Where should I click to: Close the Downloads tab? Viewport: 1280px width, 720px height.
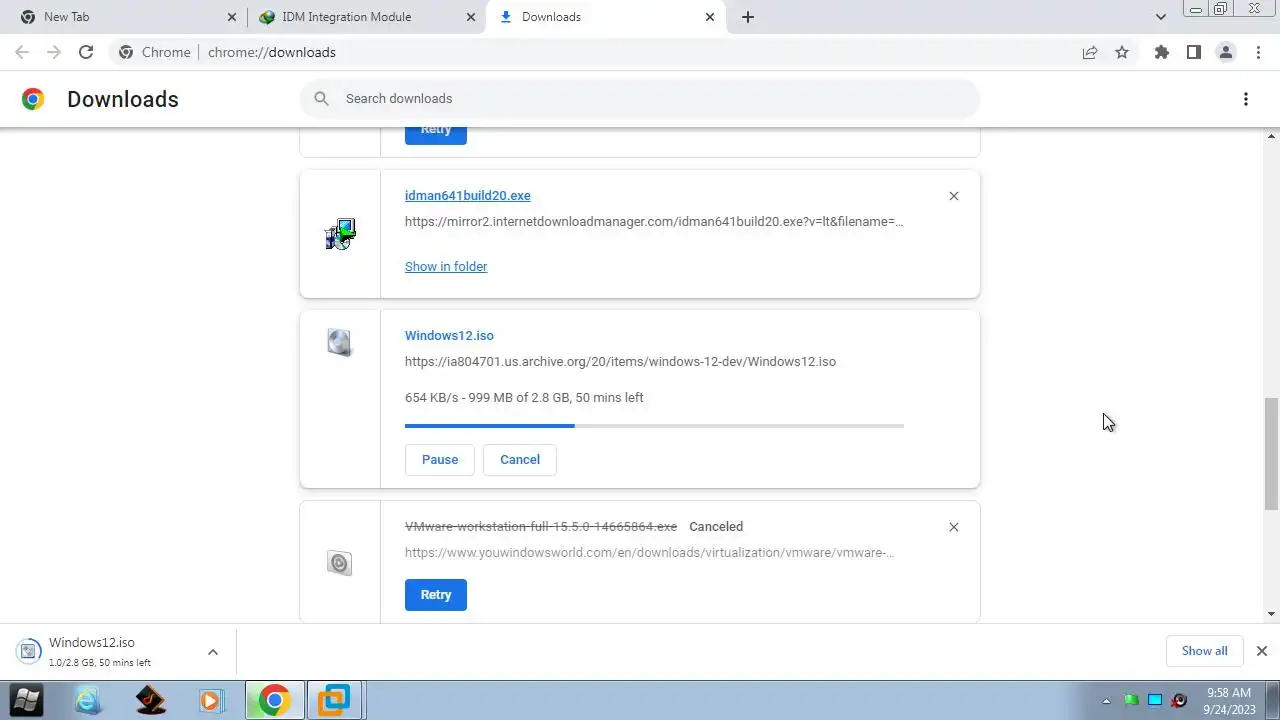710,17
